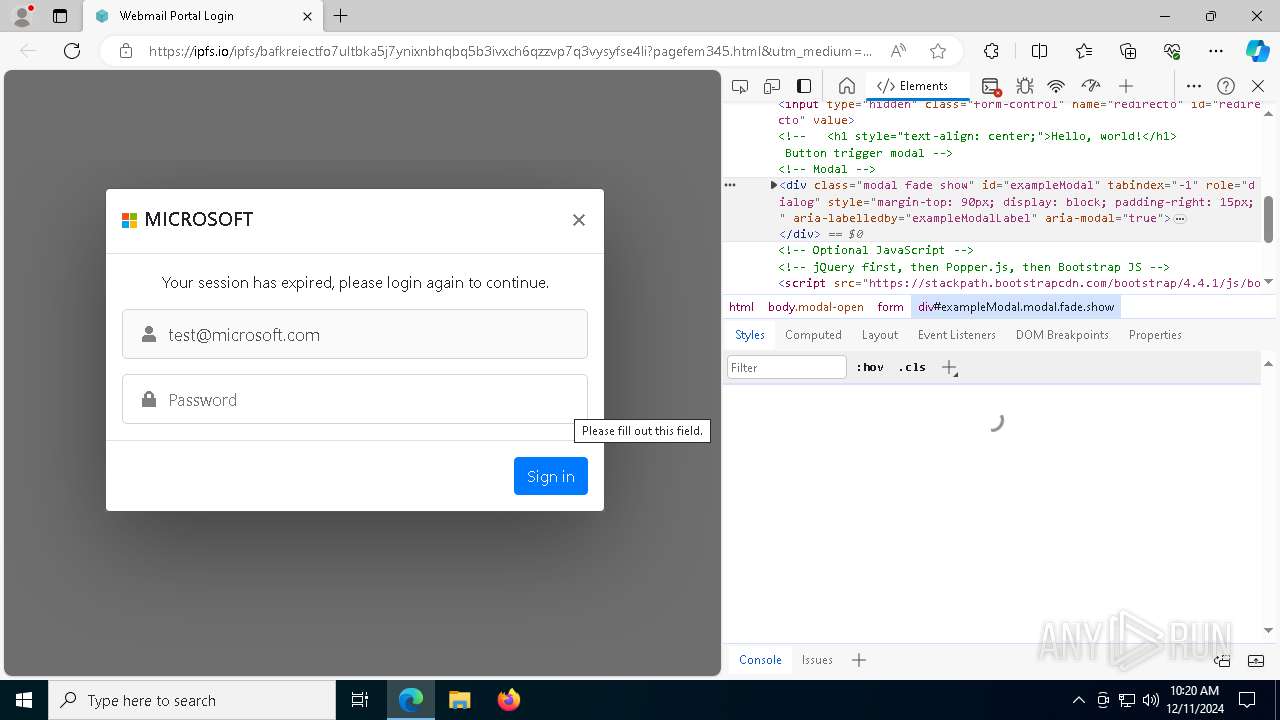Click the Styles Filter input
The width and height of the screenshot is (1280, 720).
click(x=787, y=367)
